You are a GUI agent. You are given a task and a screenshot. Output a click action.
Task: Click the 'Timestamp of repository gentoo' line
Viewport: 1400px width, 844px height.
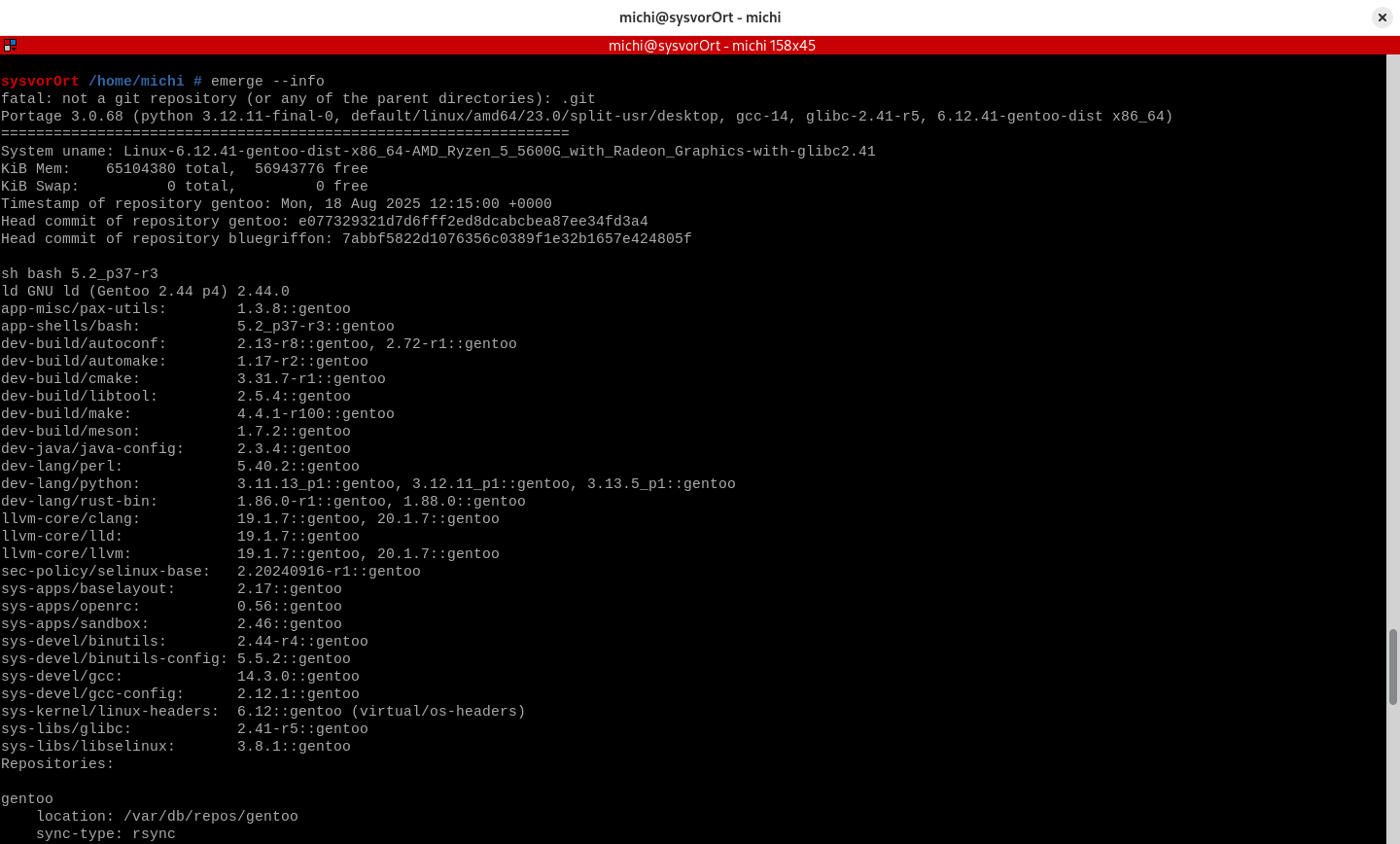pyautogui.click(x=276, y=204)
